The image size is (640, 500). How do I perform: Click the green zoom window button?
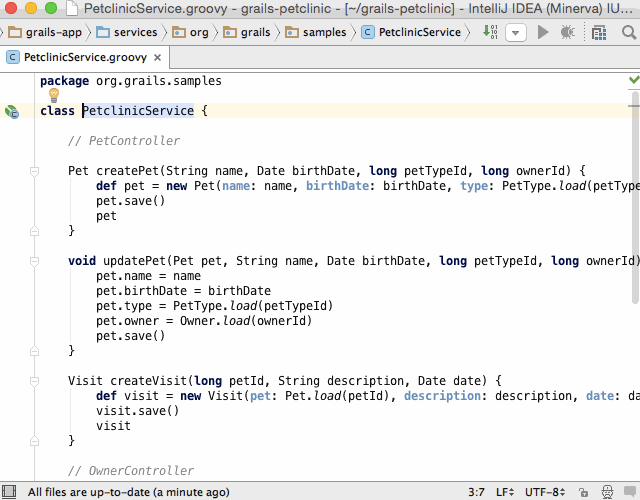coord(51,7)
